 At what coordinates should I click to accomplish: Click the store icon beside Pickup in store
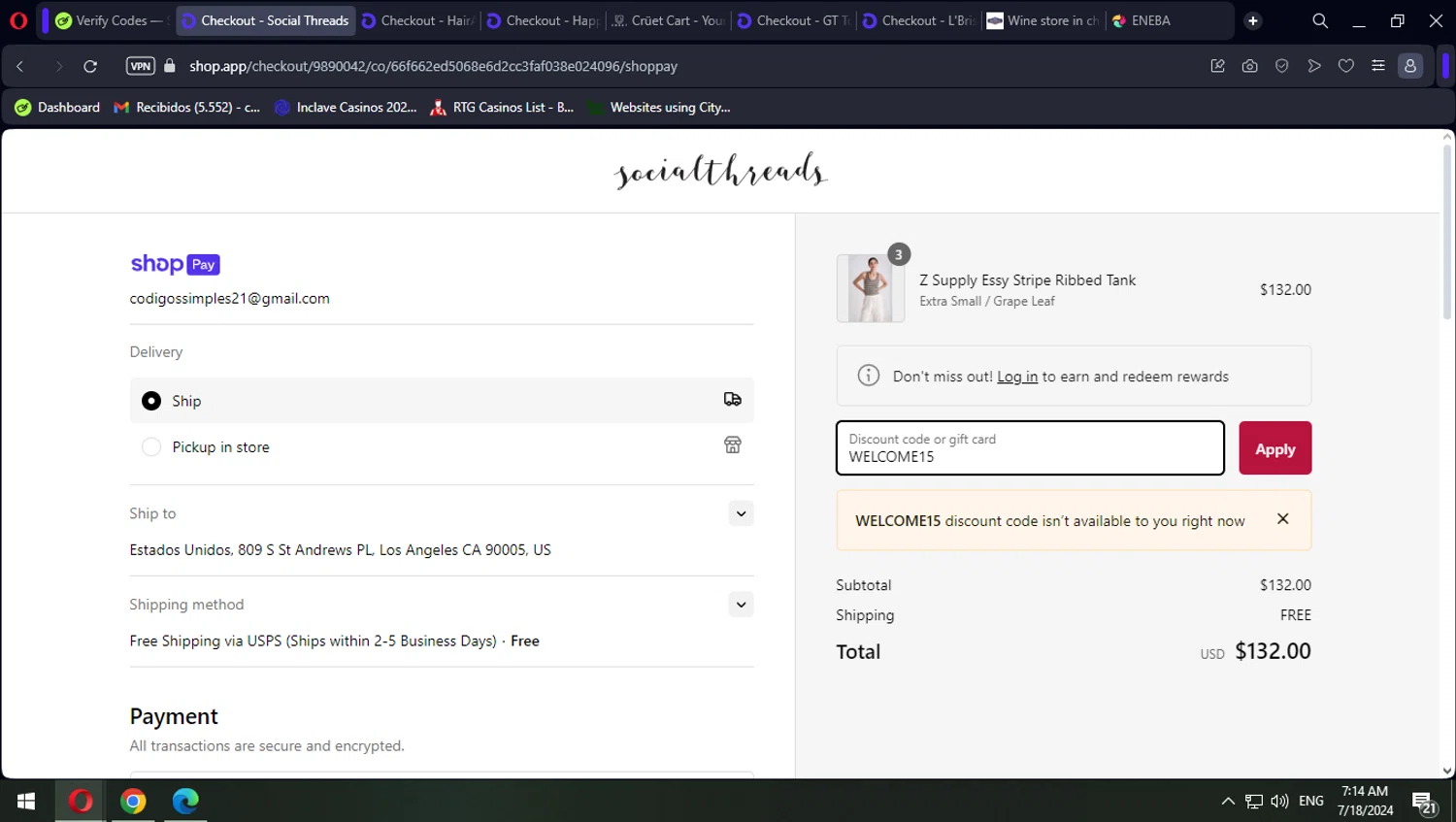coord(733,445)
